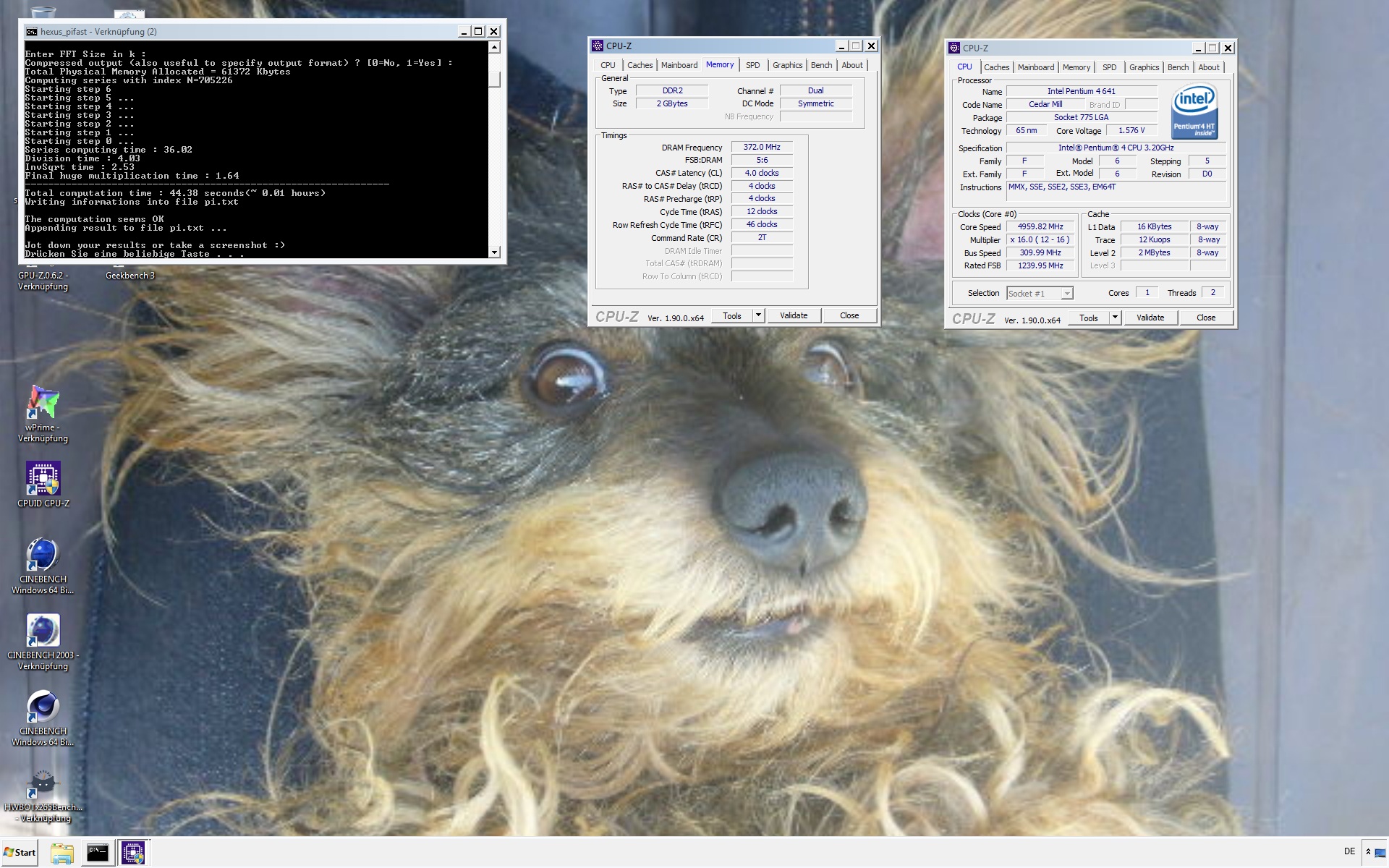
Task: Click the Name field Intel Pentium 4 641
Action: click(1082, 91)
